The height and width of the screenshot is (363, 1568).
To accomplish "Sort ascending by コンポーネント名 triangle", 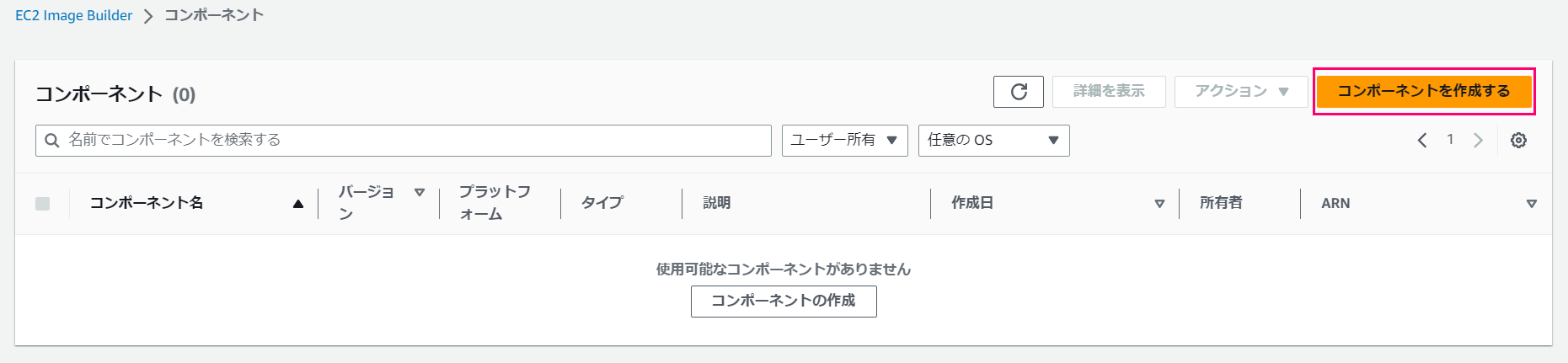I will (x=298, y=204).
